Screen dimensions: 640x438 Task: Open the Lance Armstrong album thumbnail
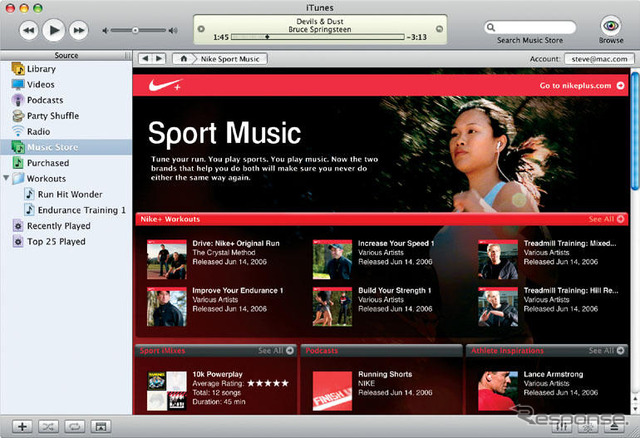(498, 391)
